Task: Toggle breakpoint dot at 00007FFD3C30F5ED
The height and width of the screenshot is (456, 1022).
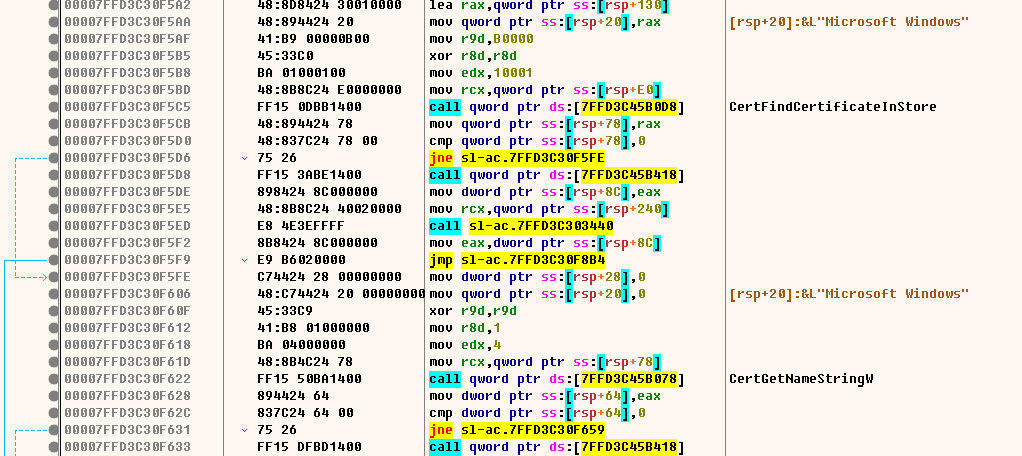Action: (53, 225)
